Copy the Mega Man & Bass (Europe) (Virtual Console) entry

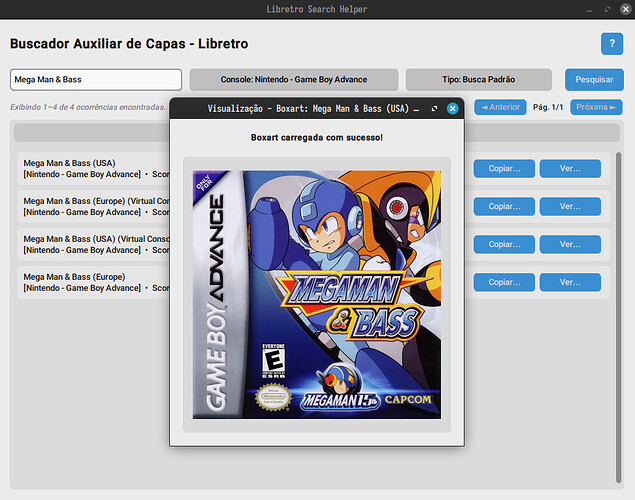point(504,206)
